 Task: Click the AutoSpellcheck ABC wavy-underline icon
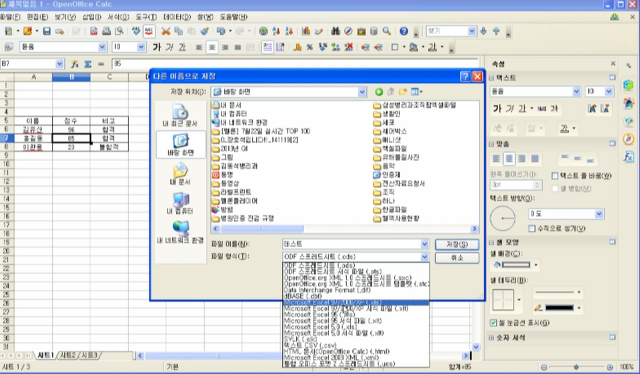click(x=149, y=31)
